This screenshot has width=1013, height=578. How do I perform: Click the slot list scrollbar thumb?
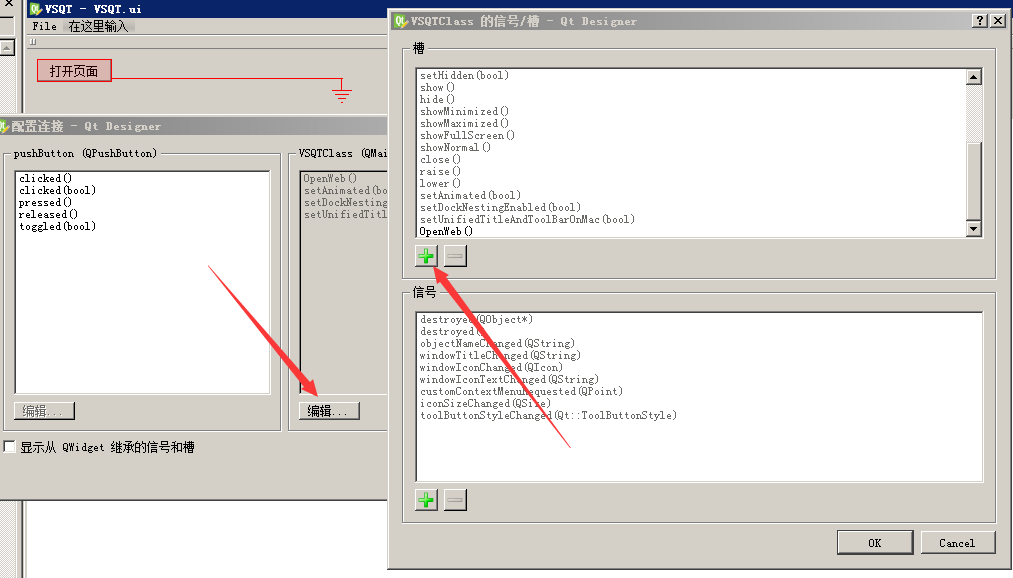(x=974, y=181)
